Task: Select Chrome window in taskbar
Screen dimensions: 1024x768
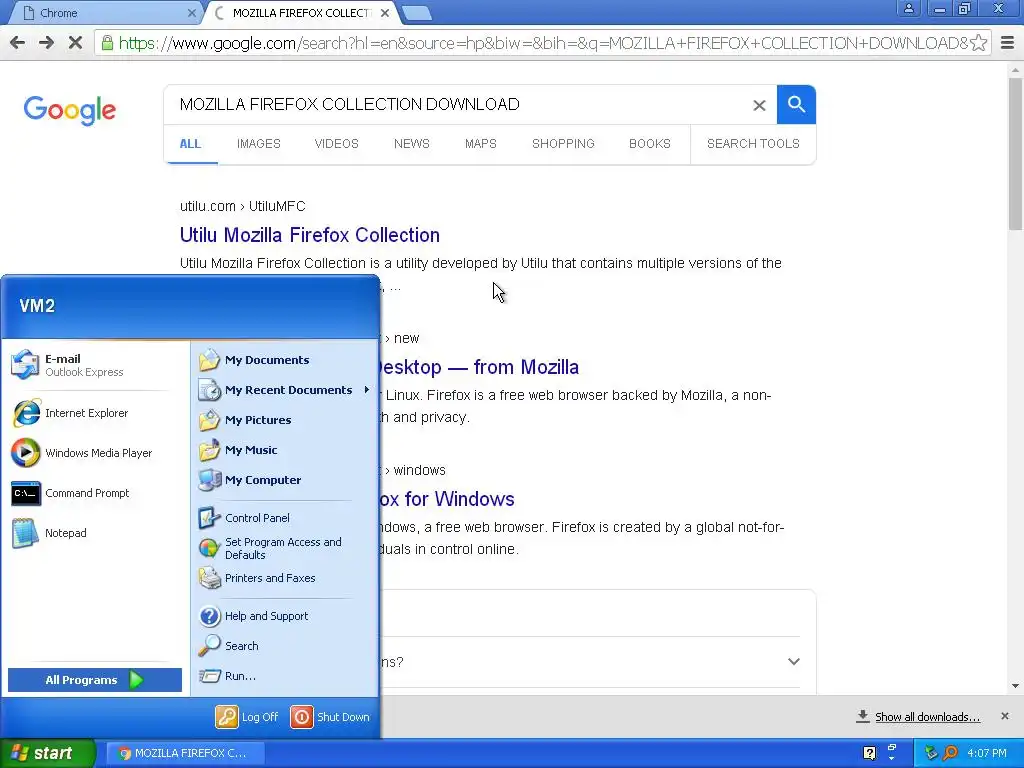Action: tap(184, 753)
